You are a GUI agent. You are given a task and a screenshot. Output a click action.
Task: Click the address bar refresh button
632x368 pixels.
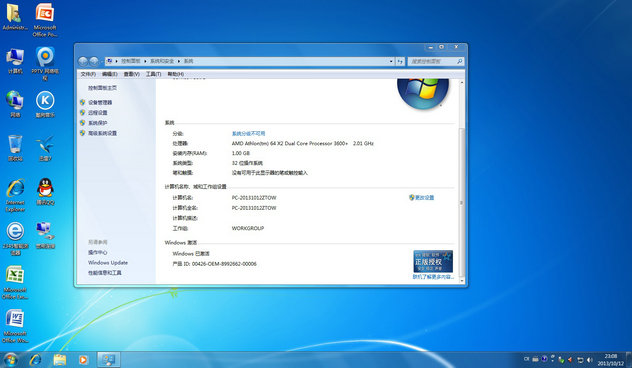pos(400,61)
